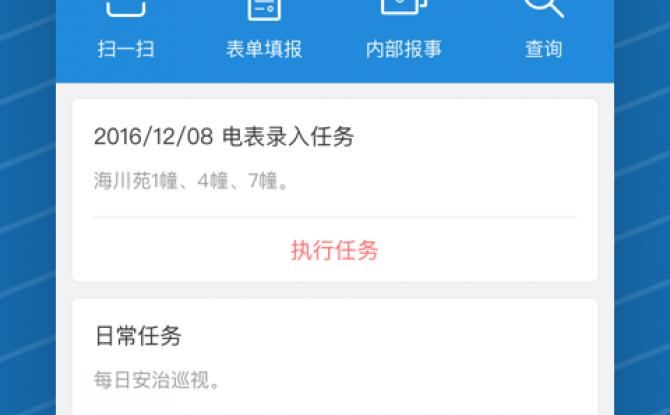Go to 内部报事 via its label

[403, 49]
